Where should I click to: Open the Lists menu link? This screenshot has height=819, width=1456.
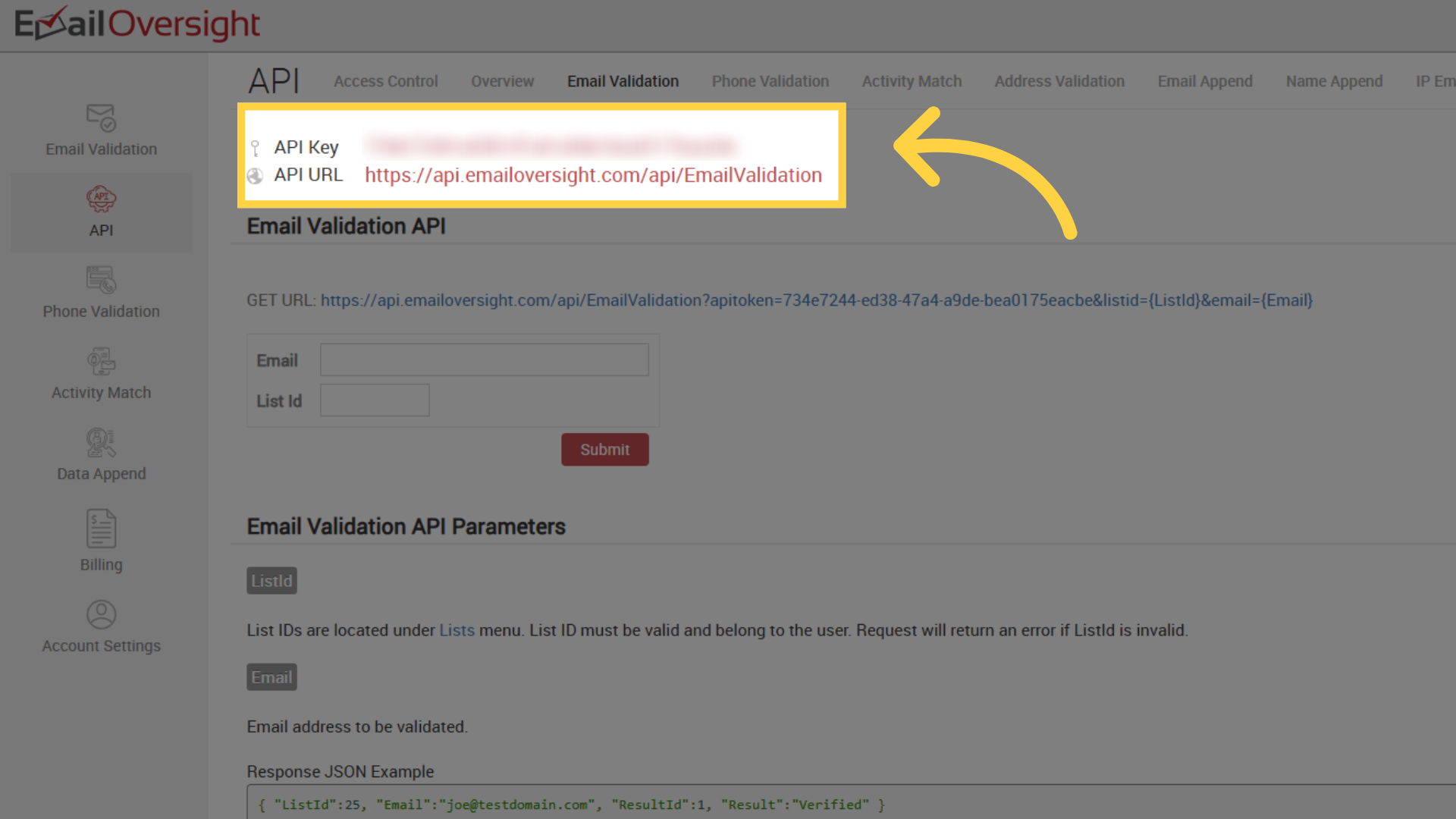click(457, 630)
